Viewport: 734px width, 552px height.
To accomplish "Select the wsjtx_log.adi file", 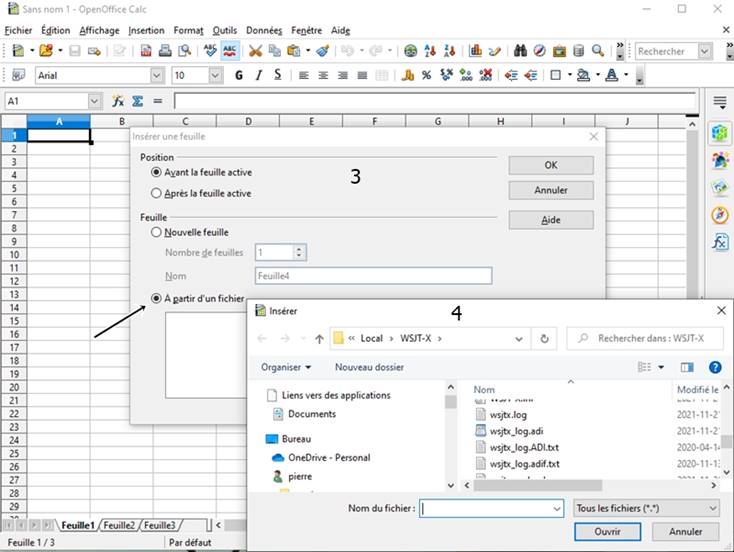I will click(516, 431).
